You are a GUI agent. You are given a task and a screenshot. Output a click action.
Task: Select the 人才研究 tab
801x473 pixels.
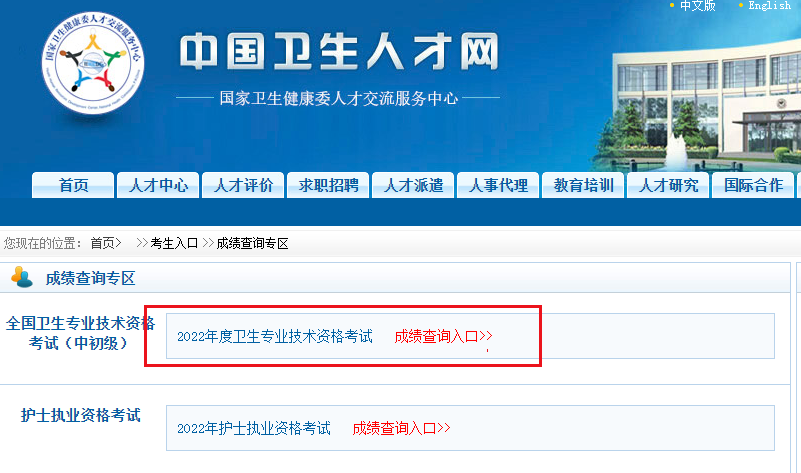point(668,185)
